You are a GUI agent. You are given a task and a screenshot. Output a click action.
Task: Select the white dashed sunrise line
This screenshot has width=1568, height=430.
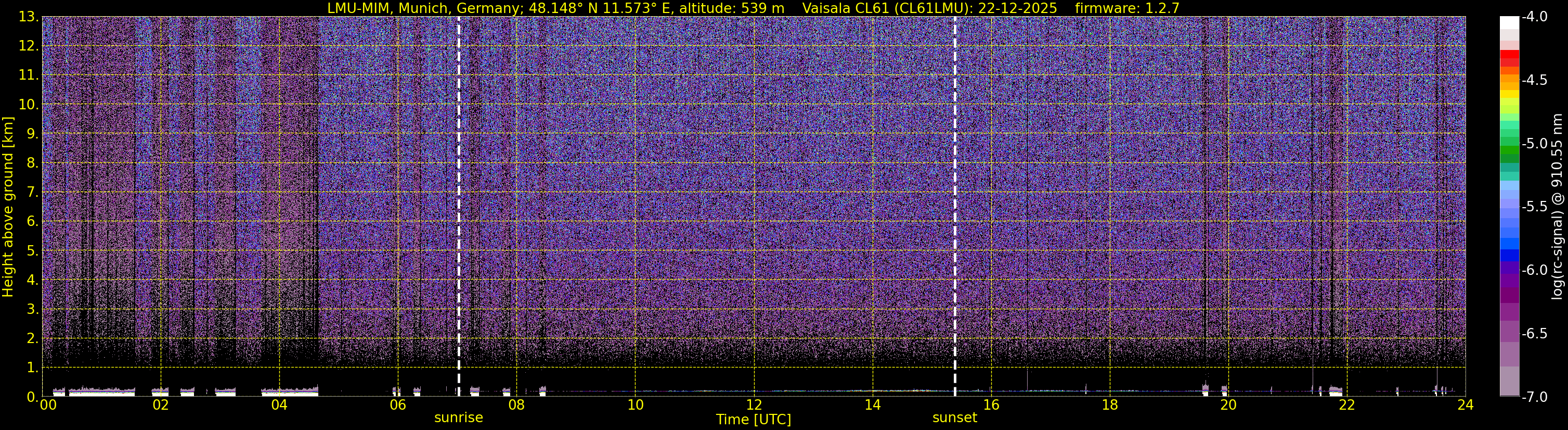click(x=458, y=183)
